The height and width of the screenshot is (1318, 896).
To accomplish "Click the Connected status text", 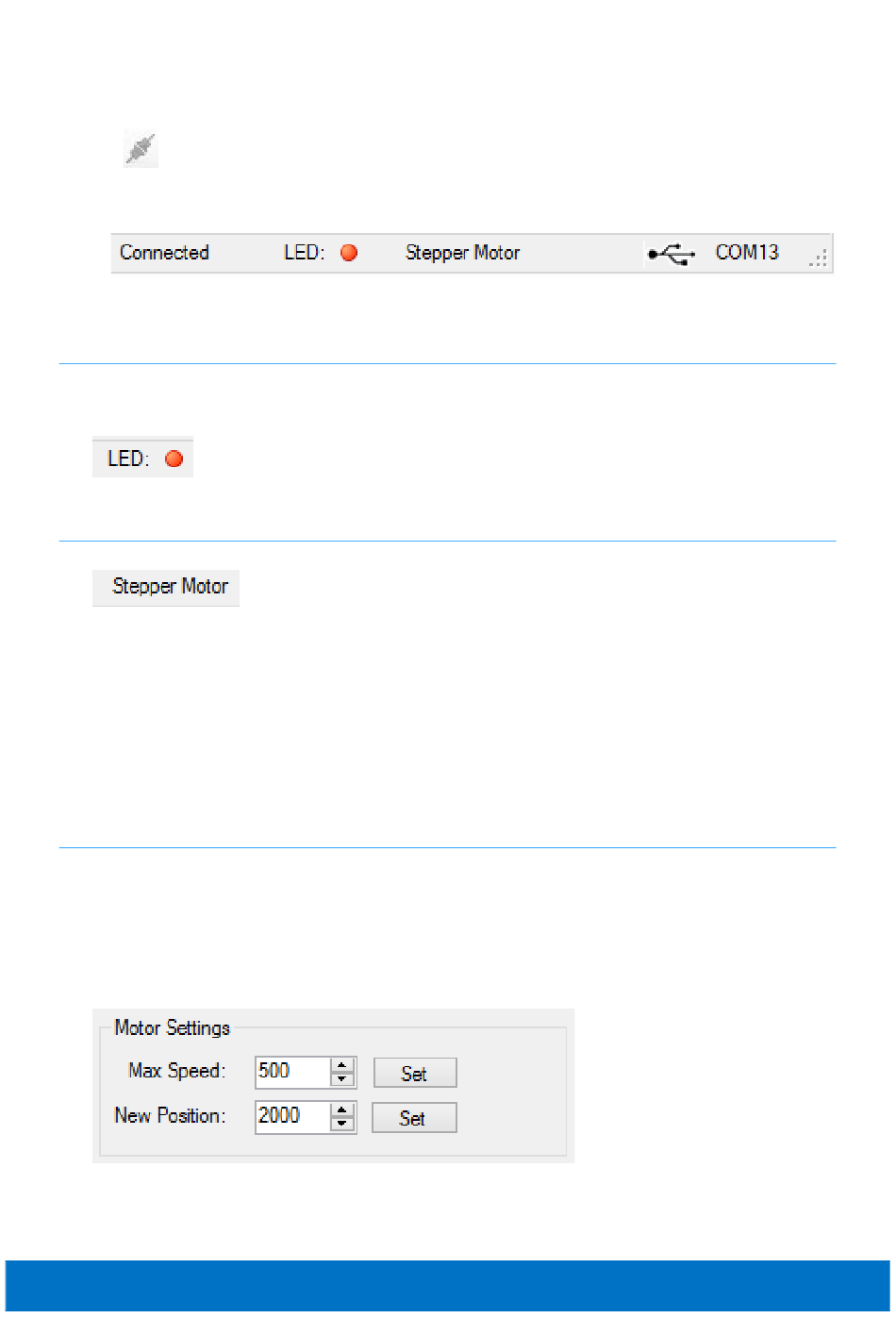I will (164, 253).
